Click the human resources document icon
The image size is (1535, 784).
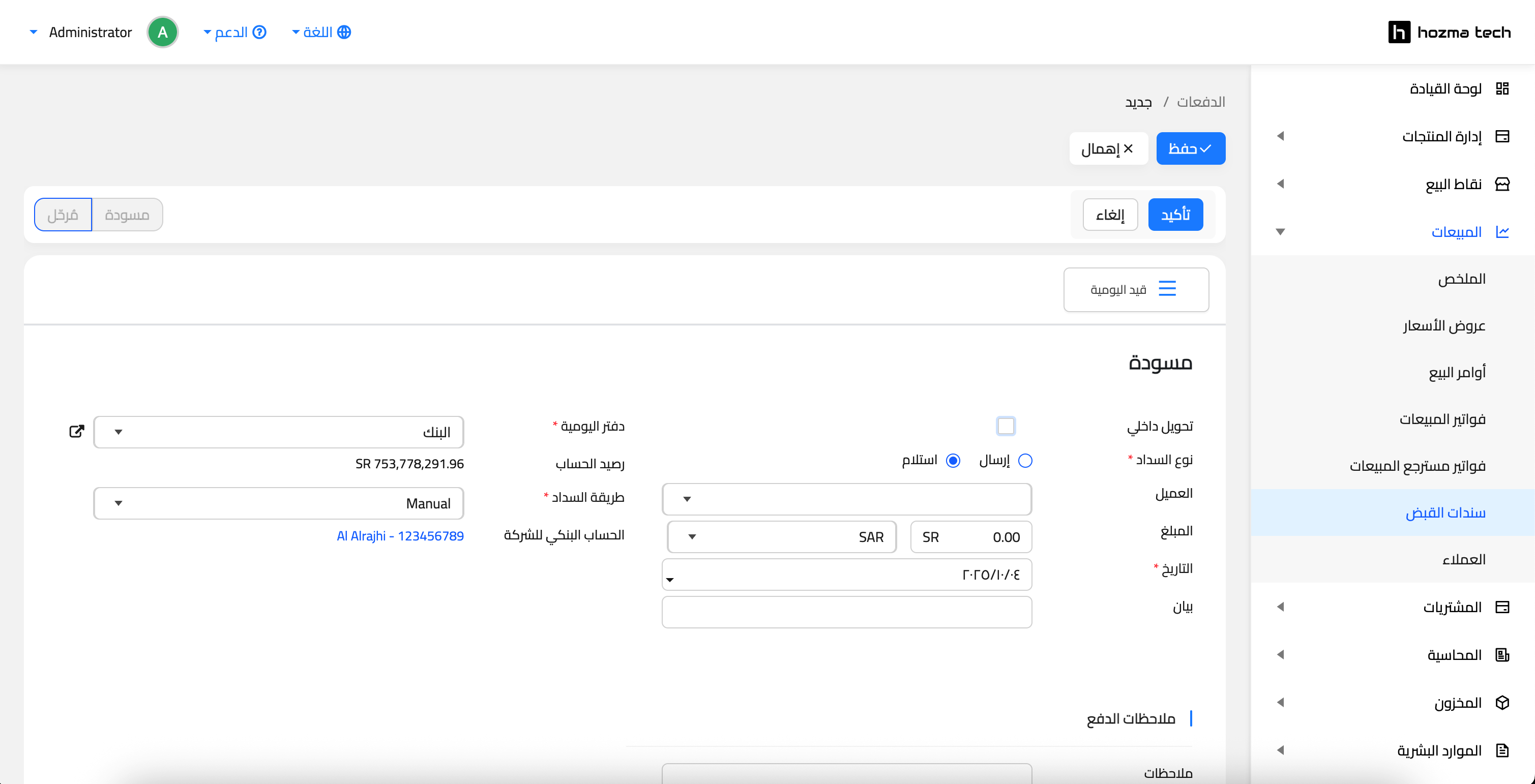[1501, 750]
